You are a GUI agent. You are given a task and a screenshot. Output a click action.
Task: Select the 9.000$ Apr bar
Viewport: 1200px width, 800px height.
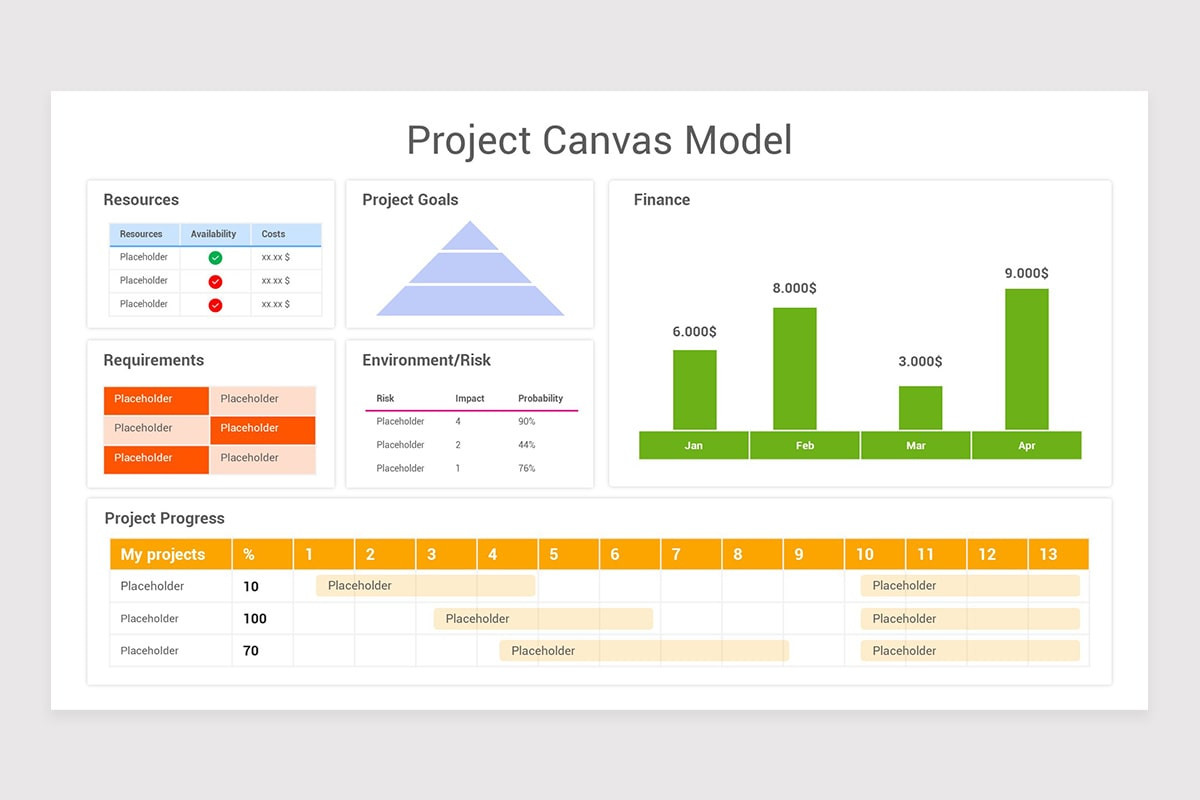point(1026,360)
